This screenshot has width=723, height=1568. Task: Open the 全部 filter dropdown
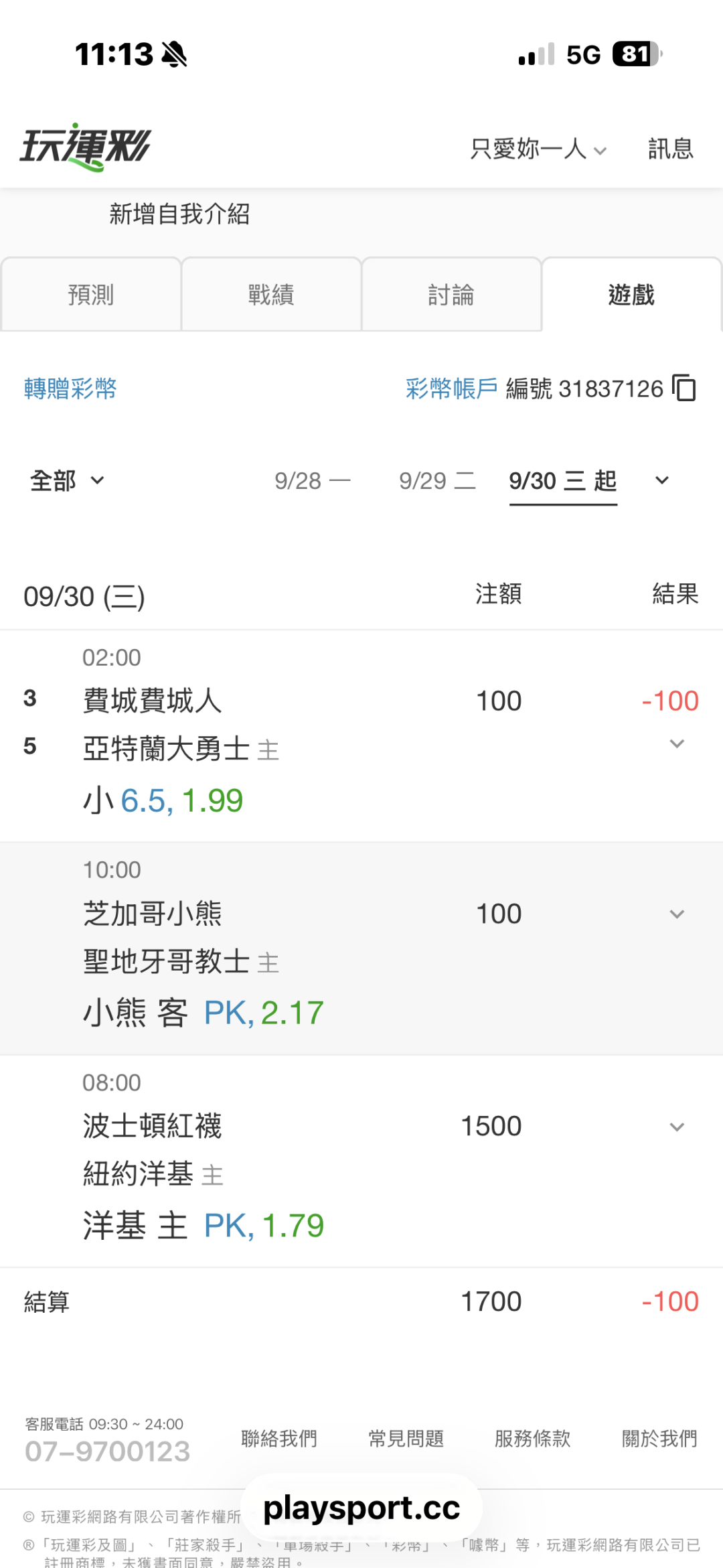point(67,480)
